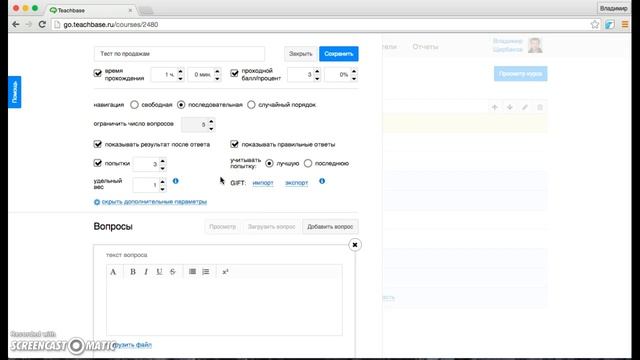Click the move up arrow in course panel
640x360 pixels.
click(495, 107)
